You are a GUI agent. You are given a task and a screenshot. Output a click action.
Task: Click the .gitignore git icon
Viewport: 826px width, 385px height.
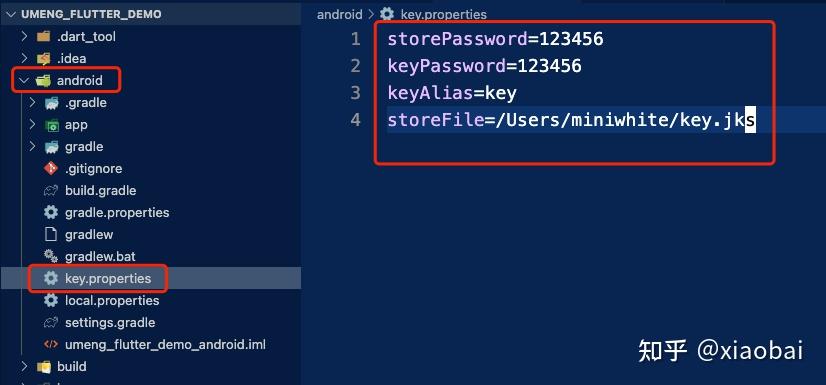pos(51,169)
